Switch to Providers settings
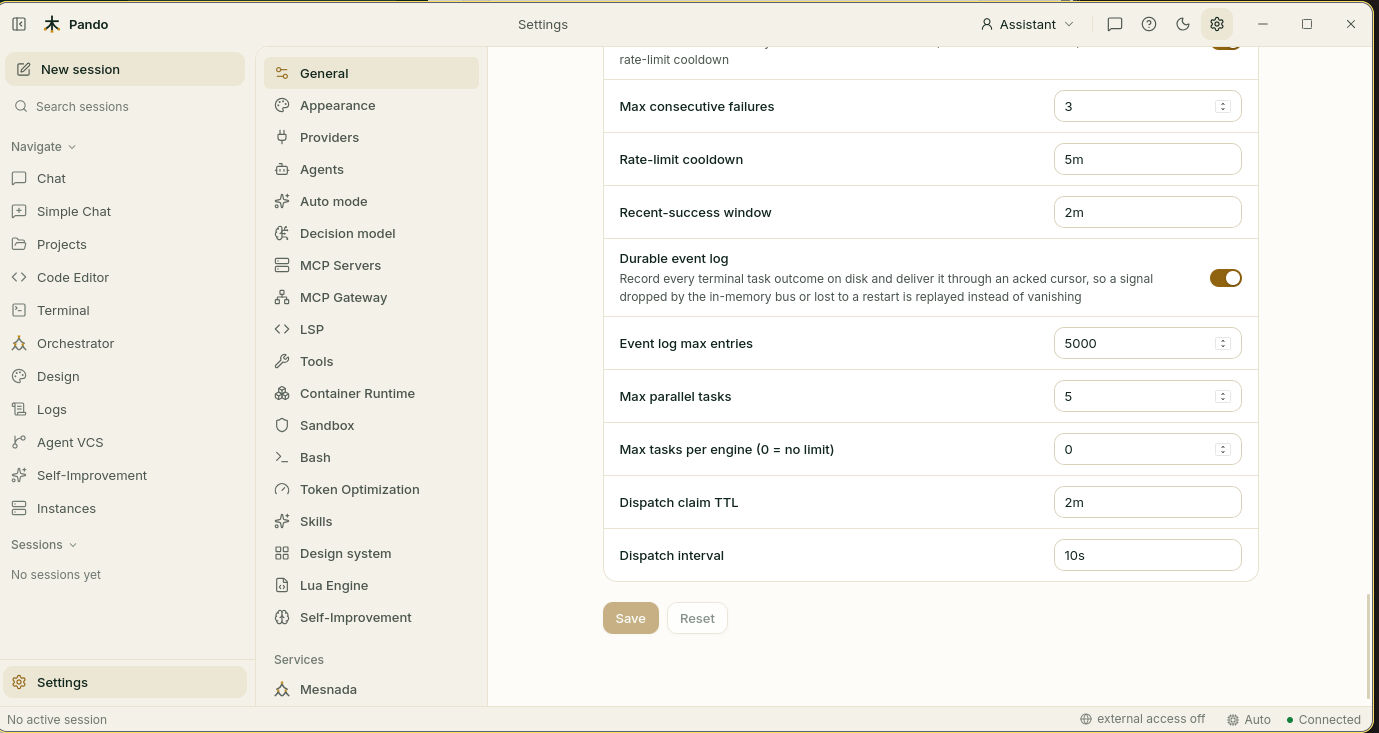This screenshot has height=733, width=1379. [x=371, y=137]
